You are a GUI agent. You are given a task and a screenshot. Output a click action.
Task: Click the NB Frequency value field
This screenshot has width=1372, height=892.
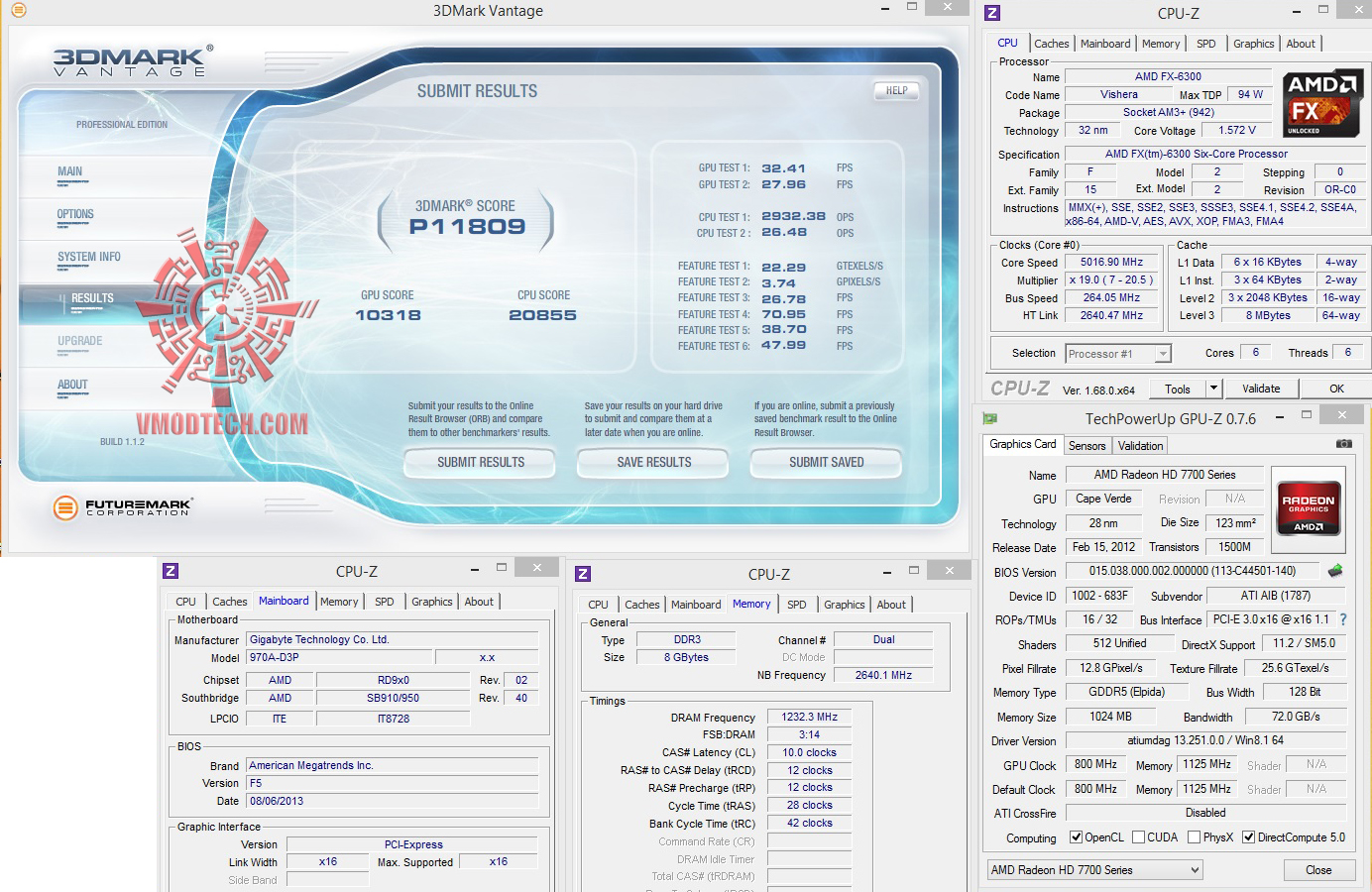(882, 675)
